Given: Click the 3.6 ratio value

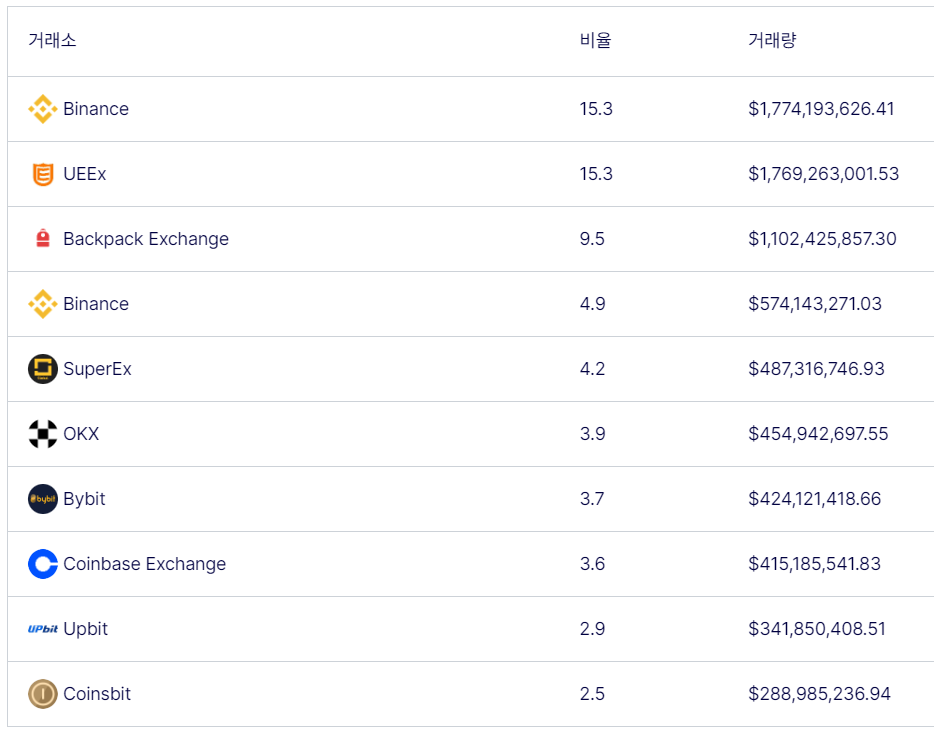Looking at the screenshot, I should click(x=593, y=564).
